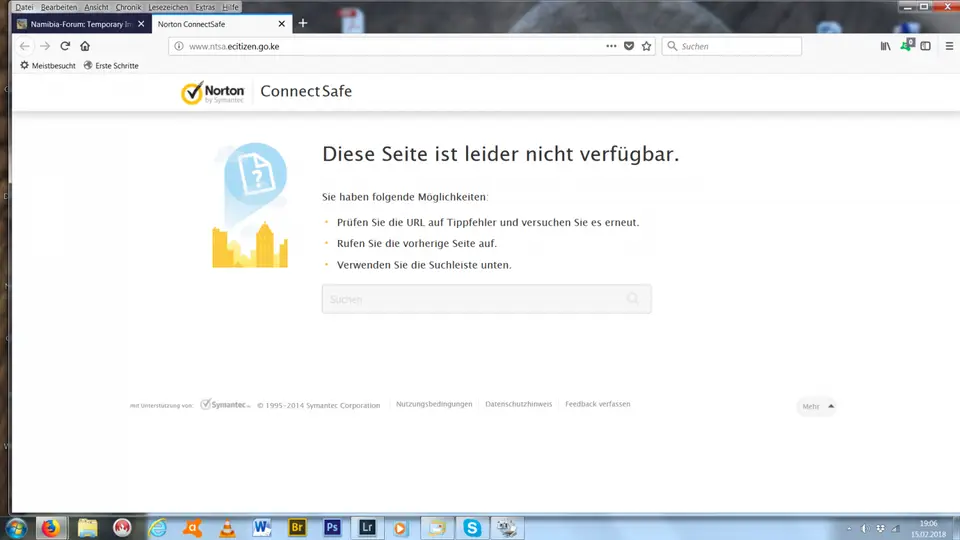Open the green Avast extension icon
The width and height of the screenshot is (960, 540).
coord(906,46)
